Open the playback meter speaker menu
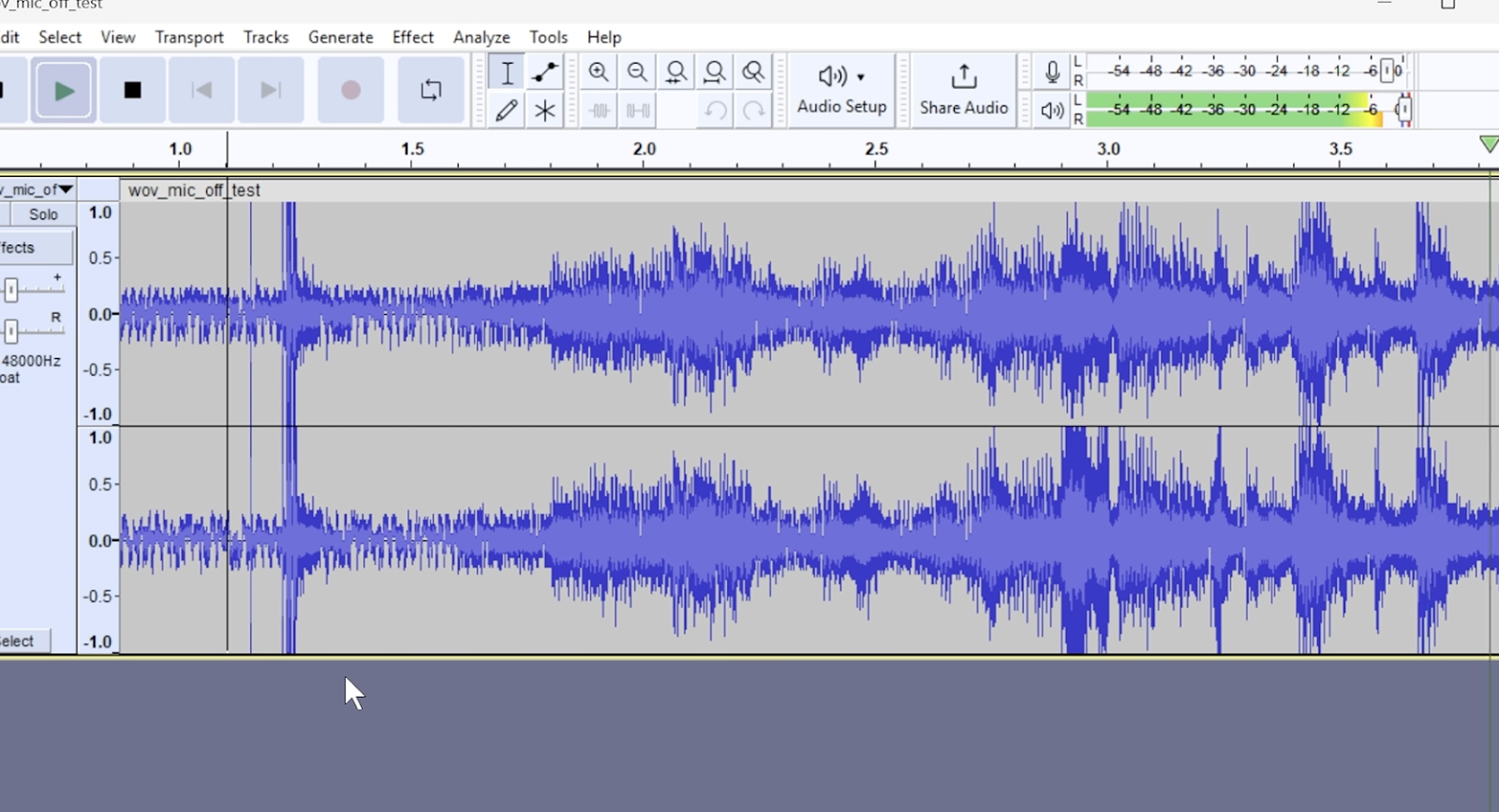 [x=1052, y=111]
